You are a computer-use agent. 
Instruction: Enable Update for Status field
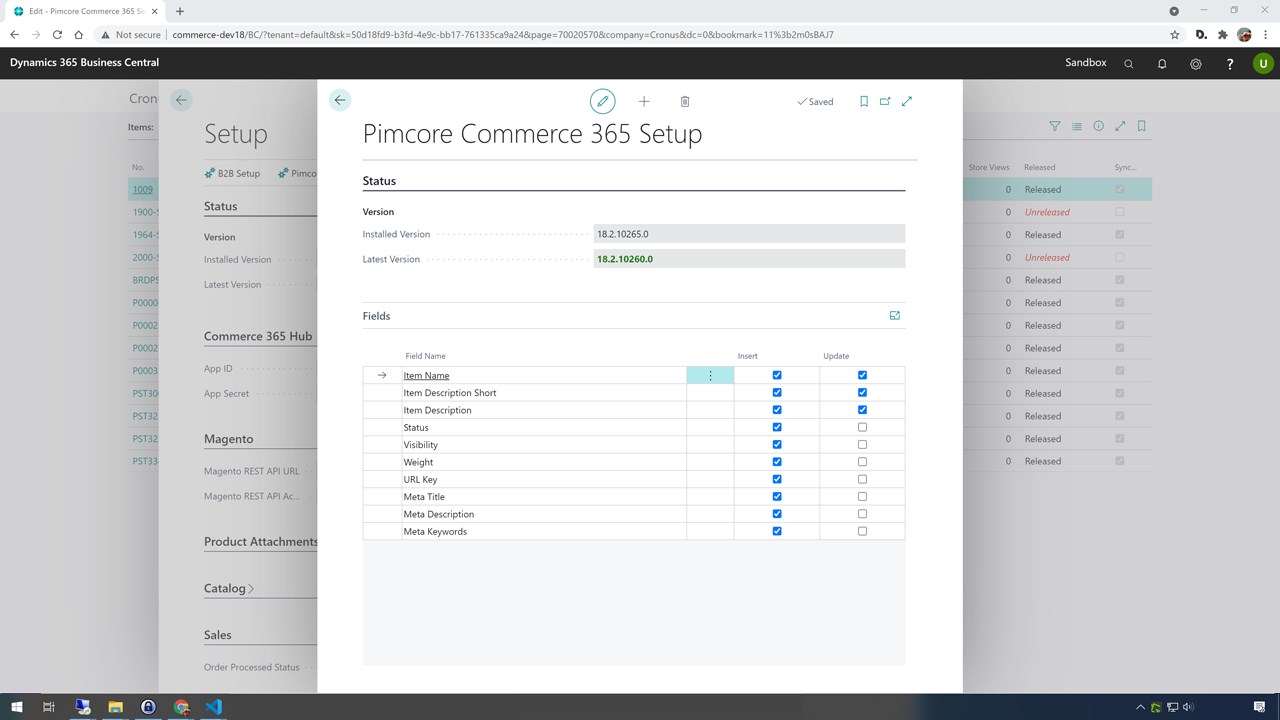point(862,427)
